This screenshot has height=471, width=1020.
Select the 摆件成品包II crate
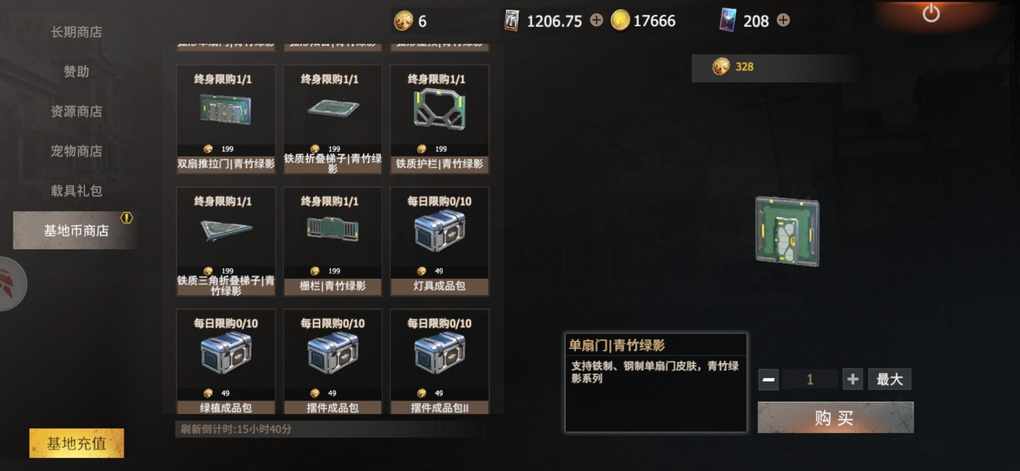point(440,362)
